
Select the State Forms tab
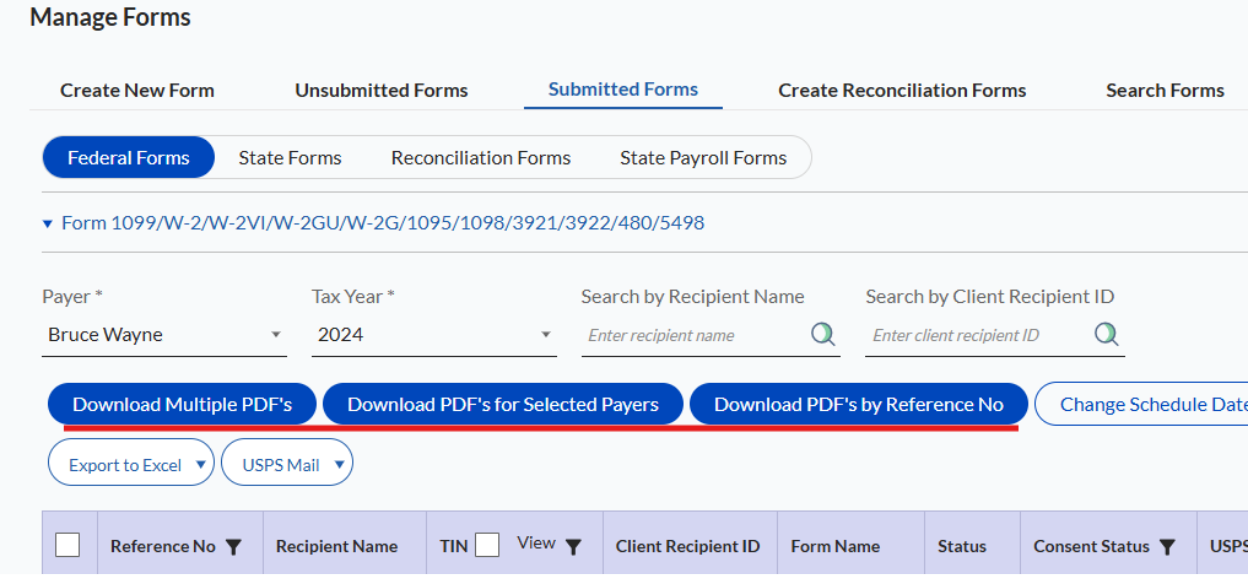point(289,157)
